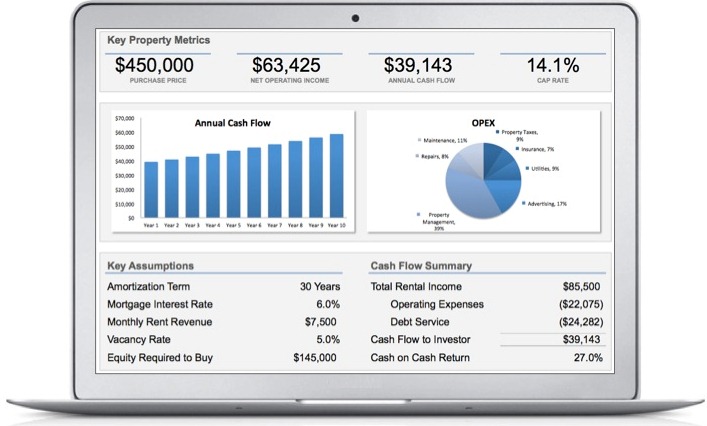Select the Key Property Metrics heading
The image size is (707, 426).
tap(159, 40)
